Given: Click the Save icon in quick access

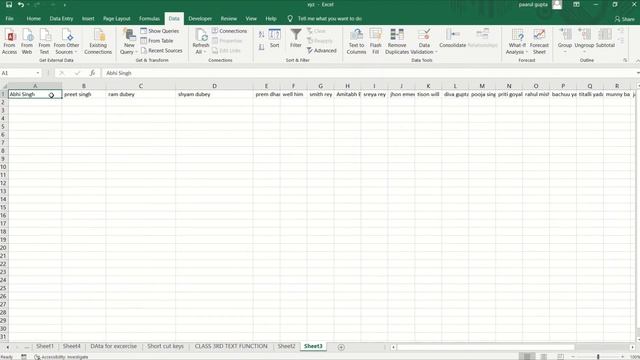Looking at the screenshot, I should [x=9, y=5].
